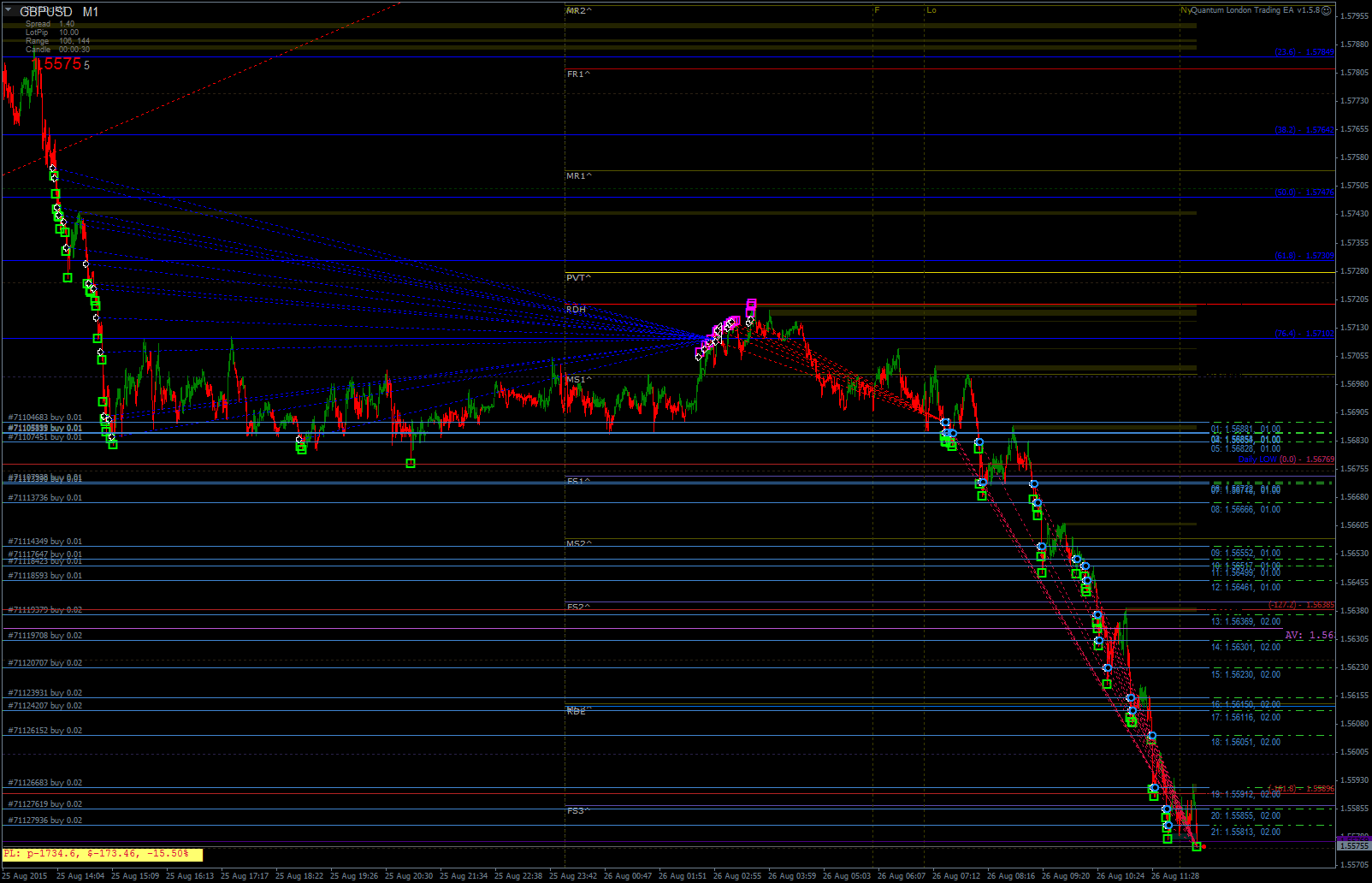
Task: Select the MR1^ pivot level label
Action: click(579, 176)
